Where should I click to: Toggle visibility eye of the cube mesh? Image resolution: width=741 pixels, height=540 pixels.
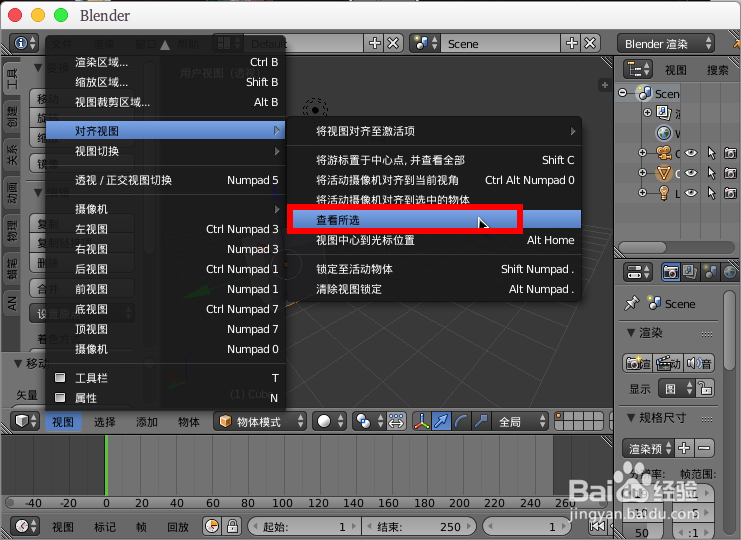click(x=691, y=172)
